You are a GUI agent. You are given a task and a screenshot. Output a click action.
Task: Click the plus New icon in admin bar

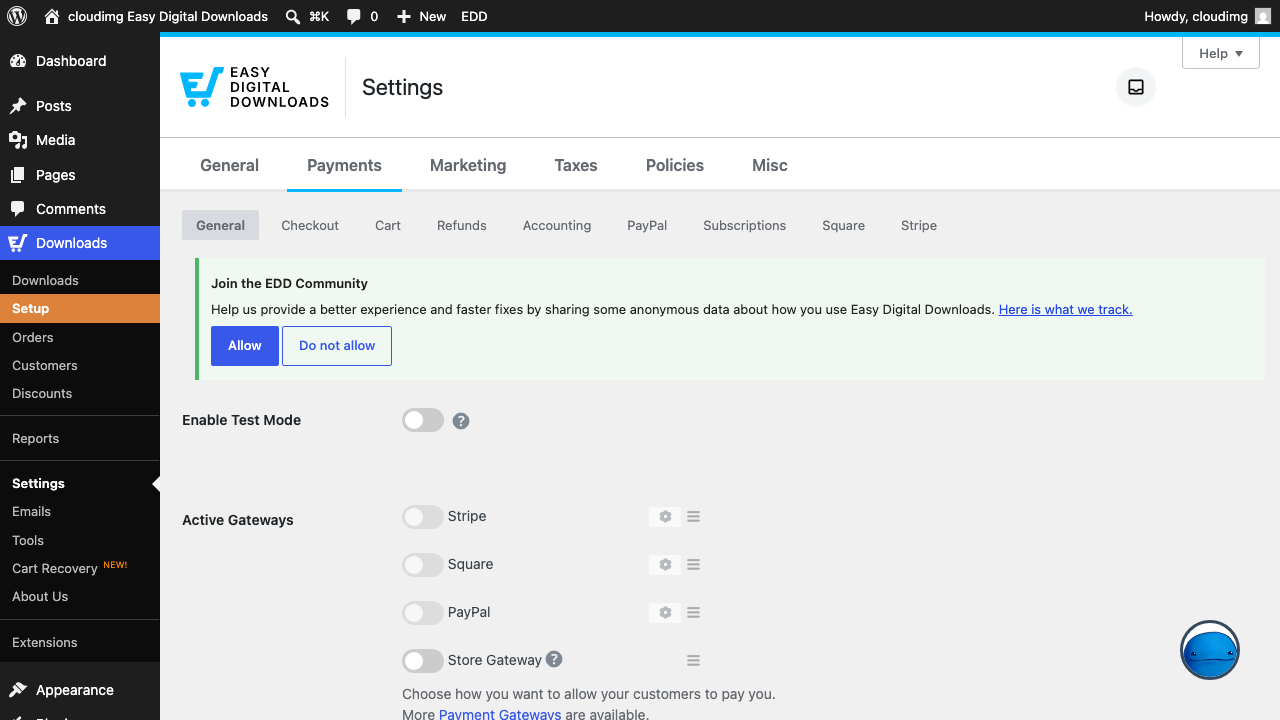[404, 16]
